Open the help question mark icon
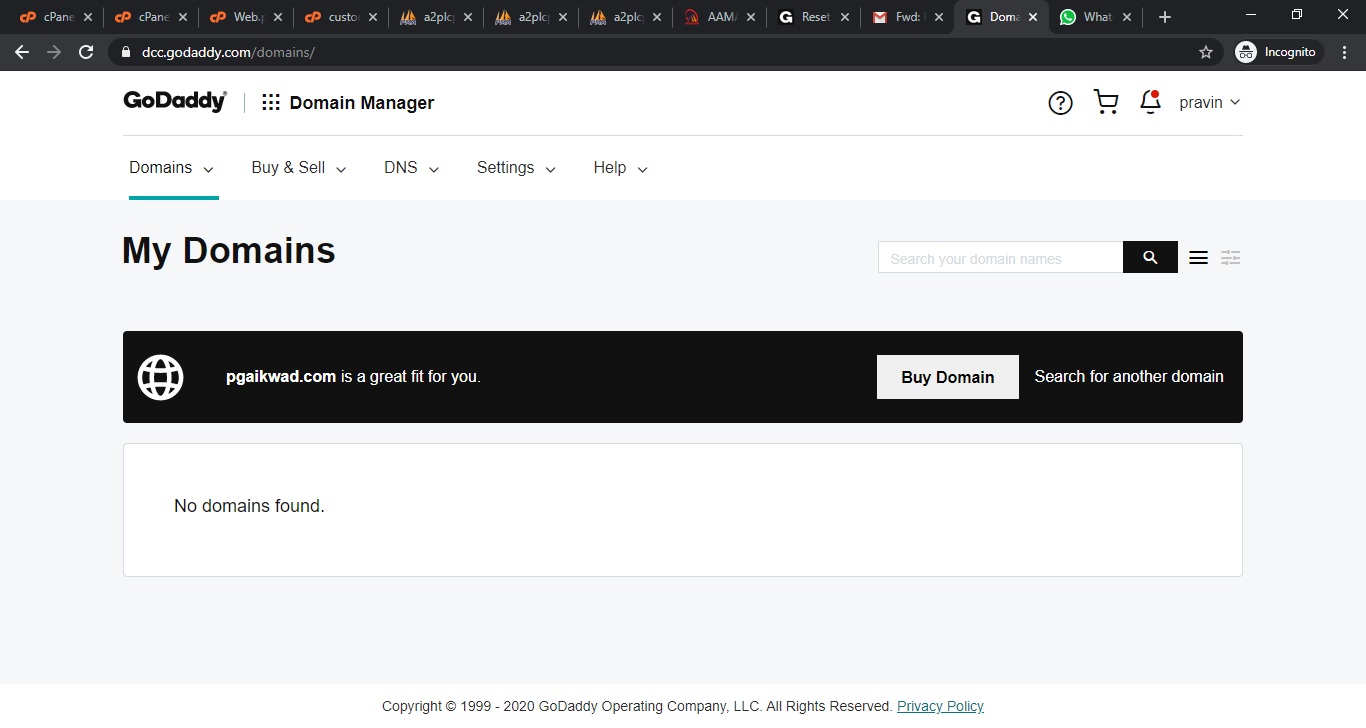 click(1060, 103)
